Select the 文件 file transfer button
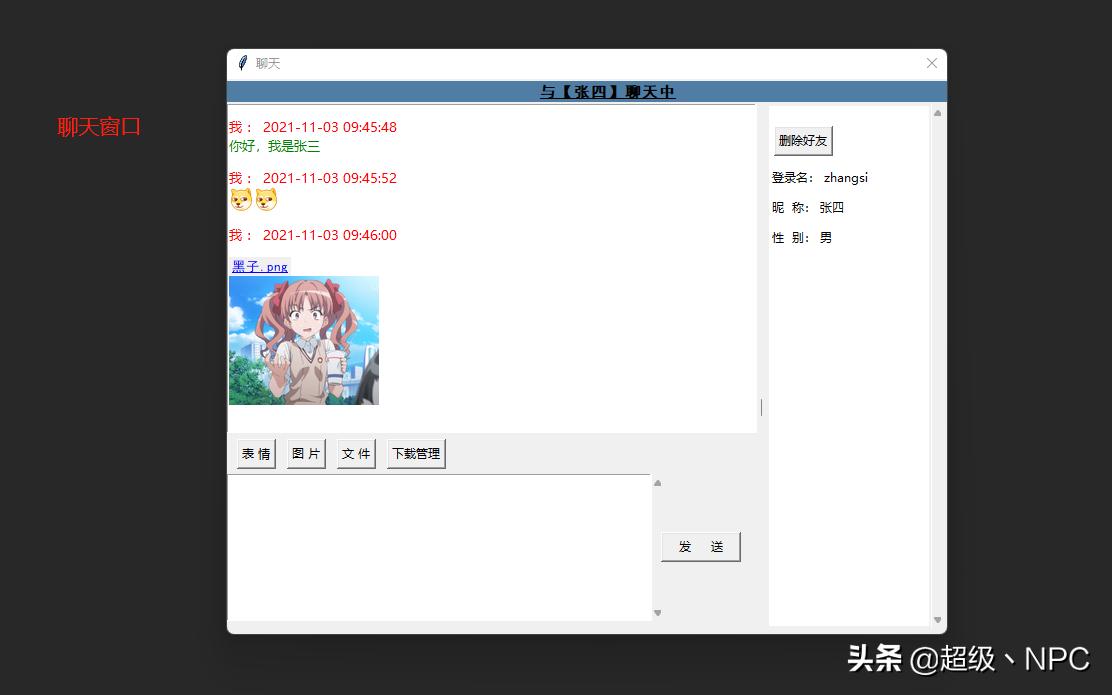Screen dimensions: 1112x695 pyautogui.click(x=356, y=453)
